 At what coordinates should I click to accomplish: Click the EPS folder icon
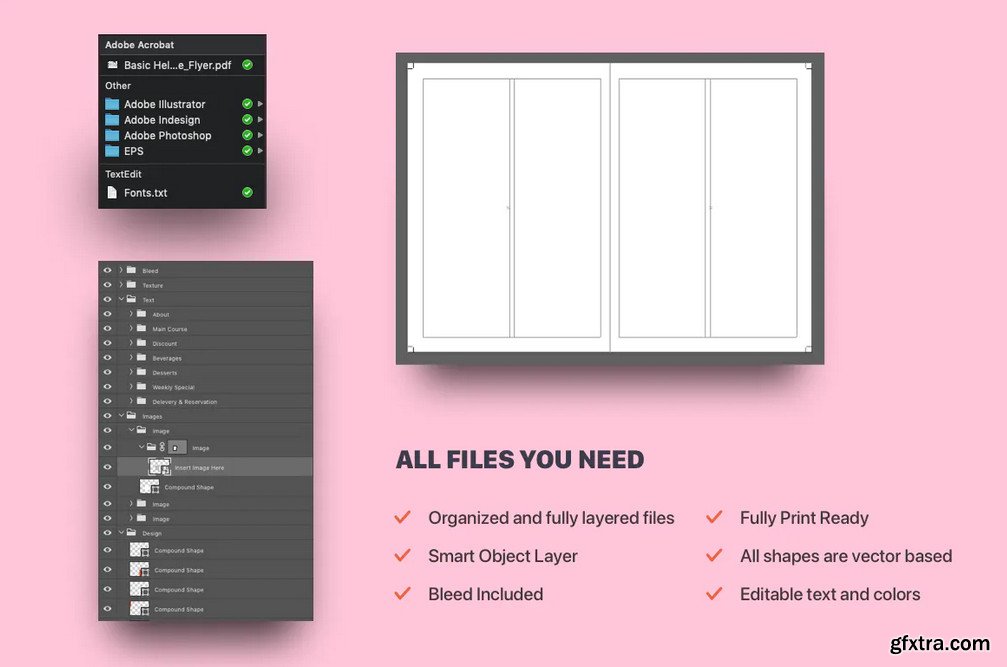112,152
